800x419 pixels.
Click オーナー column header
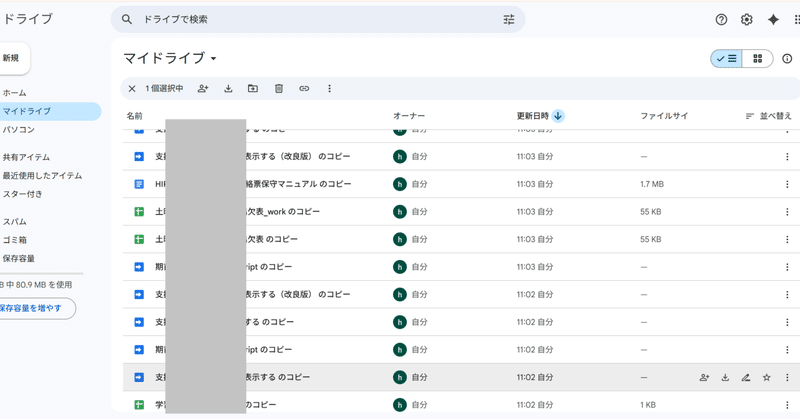[x=409, y=116]
